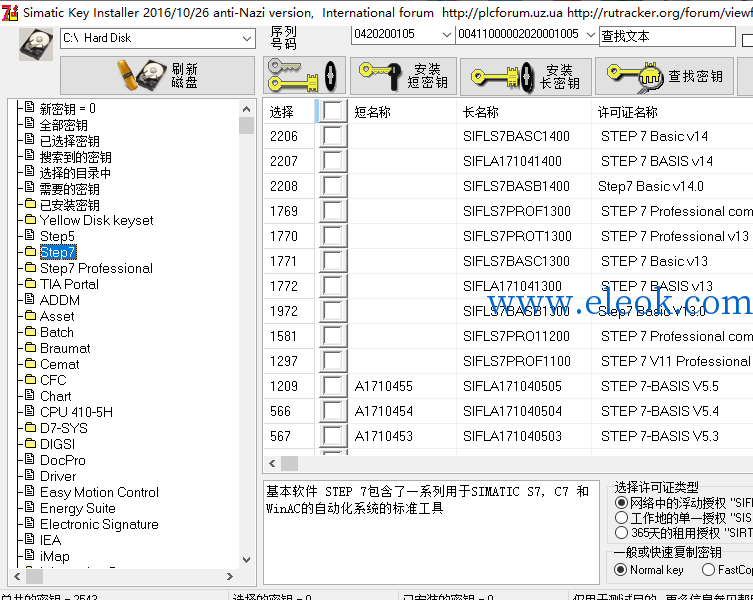Click tree horizontal scrollbar right arrow

[x=230, y=576]
